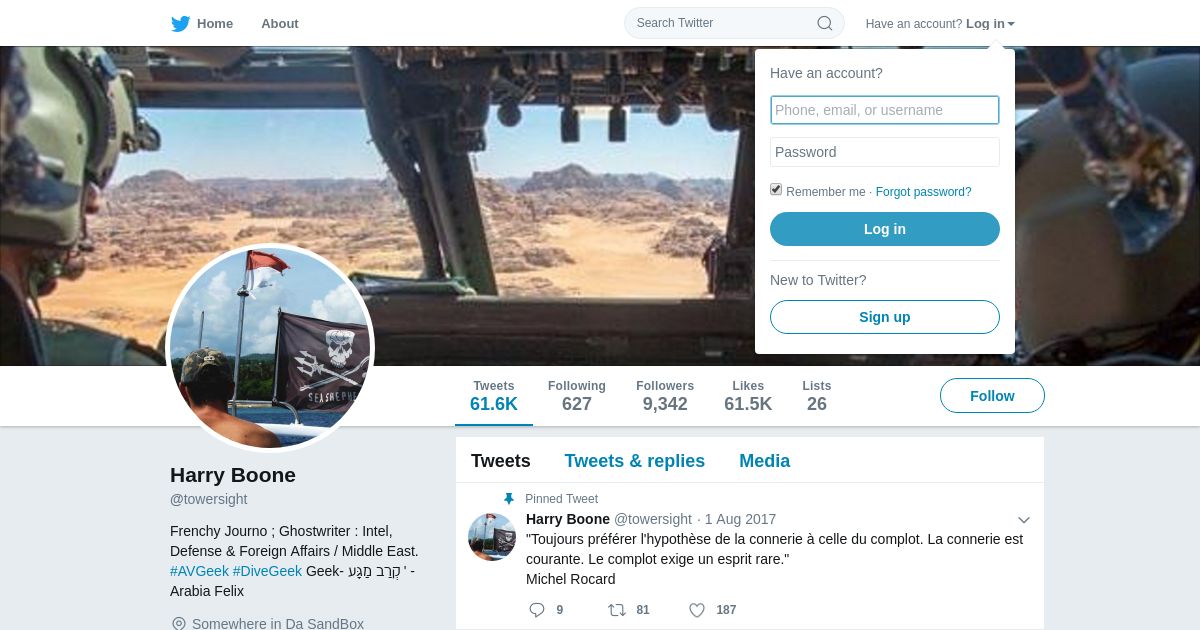1200x630 pixels.
Task: Click the Twitter bird Home icon
Action: tap(180, 23)
